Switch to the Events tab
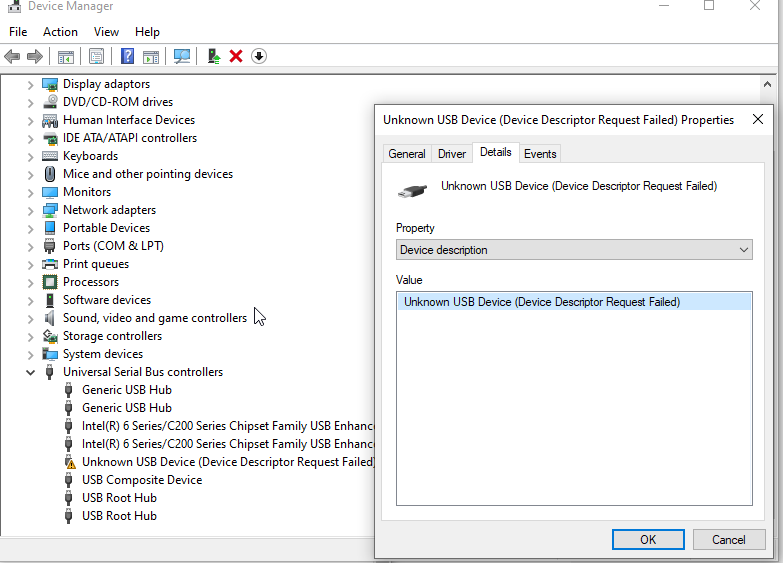Viewport: 783px width, 563px height. [540, 154]
